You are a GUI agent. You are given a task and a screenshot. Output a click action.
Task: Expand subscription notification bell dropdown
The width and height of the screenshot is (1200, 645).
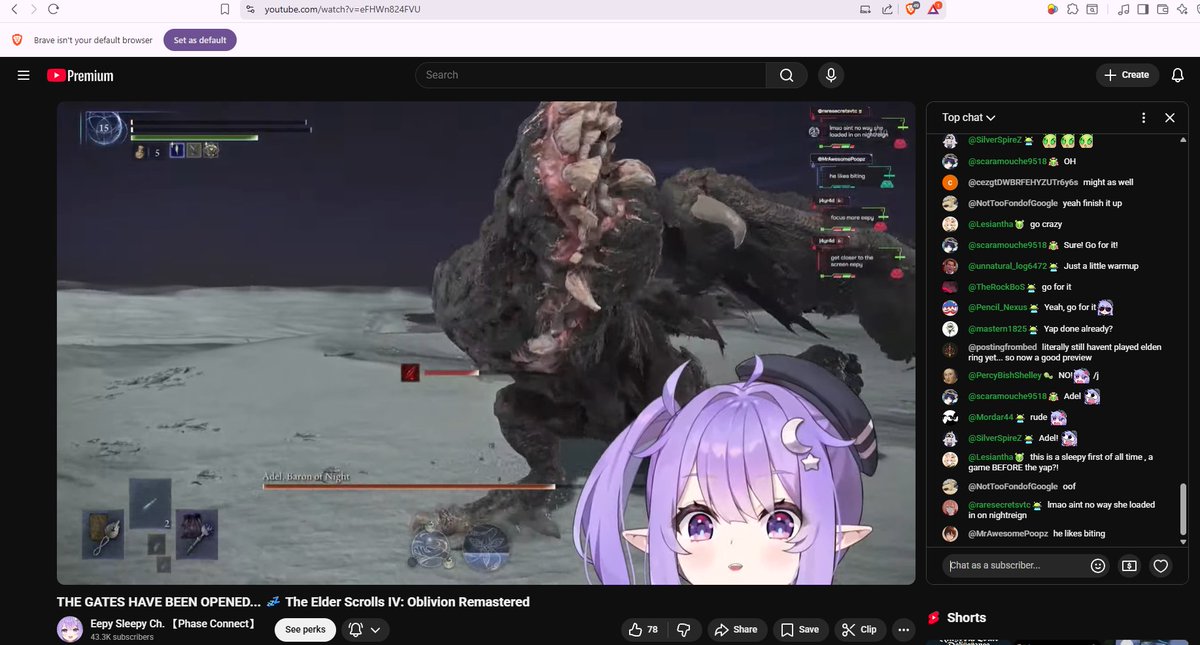point(365,629)
